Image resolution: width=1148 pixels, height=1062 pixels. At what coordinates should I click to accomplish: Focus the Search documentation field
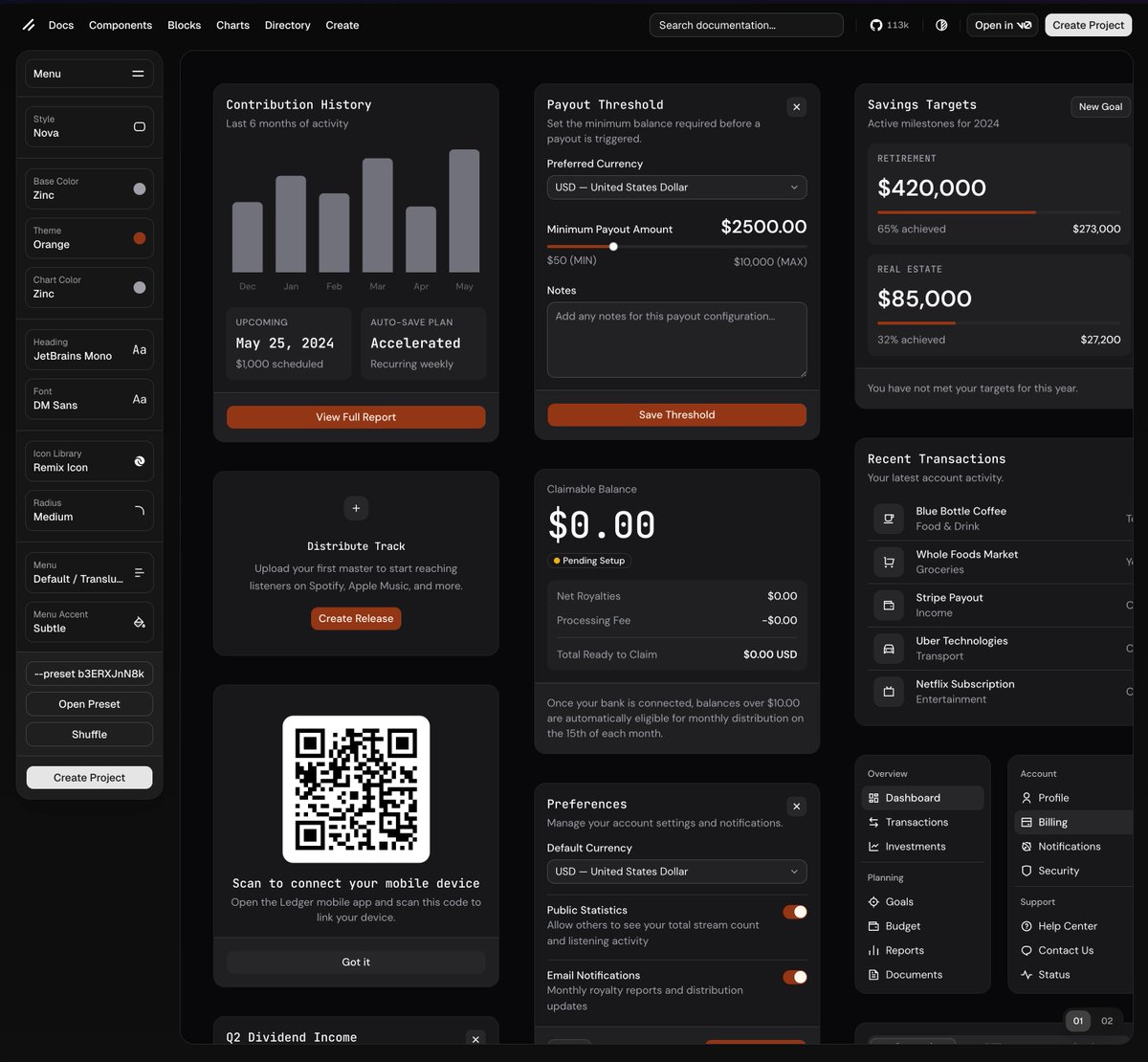(746, 25)
